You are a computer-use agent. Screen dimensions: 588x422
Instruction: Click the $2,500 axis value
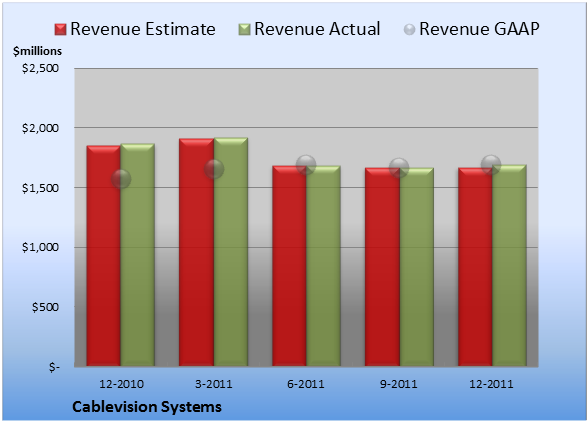[x=40, y=68]
